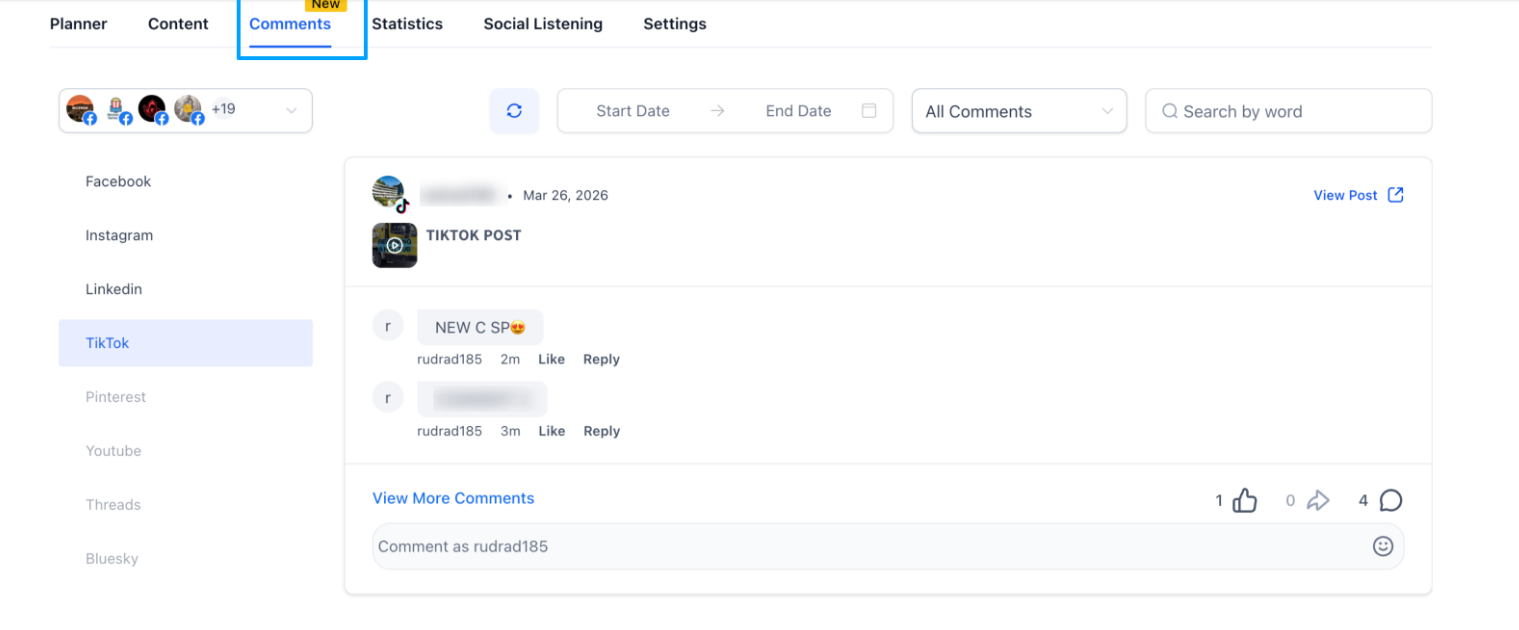Click the 'TIKTOK POST' title text
The height and width of the screenshot is (630, 1519).
[474, 235]
